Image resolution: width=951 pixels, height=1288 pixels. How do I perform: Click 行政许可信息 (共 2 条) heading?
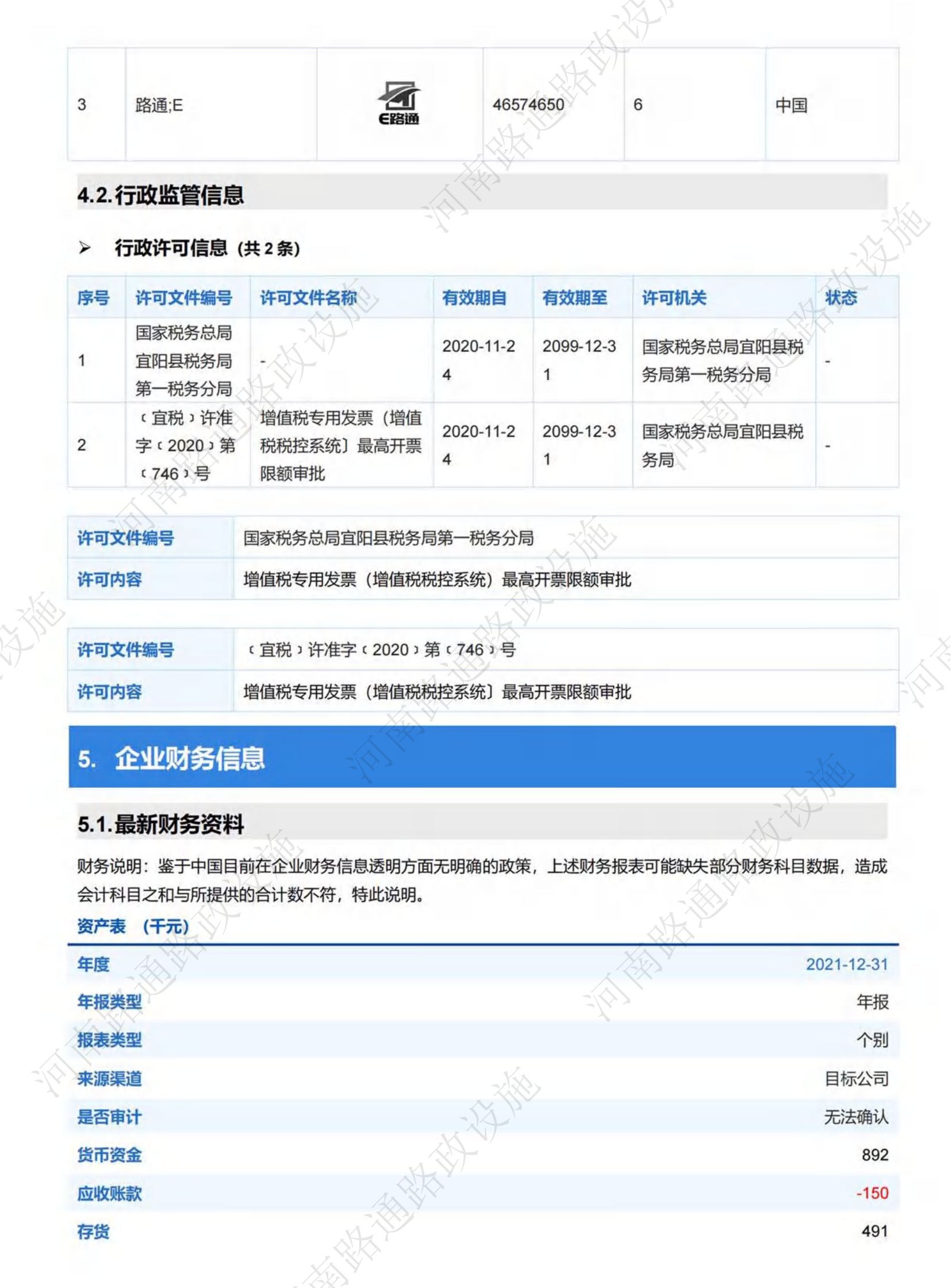point(207,248)
